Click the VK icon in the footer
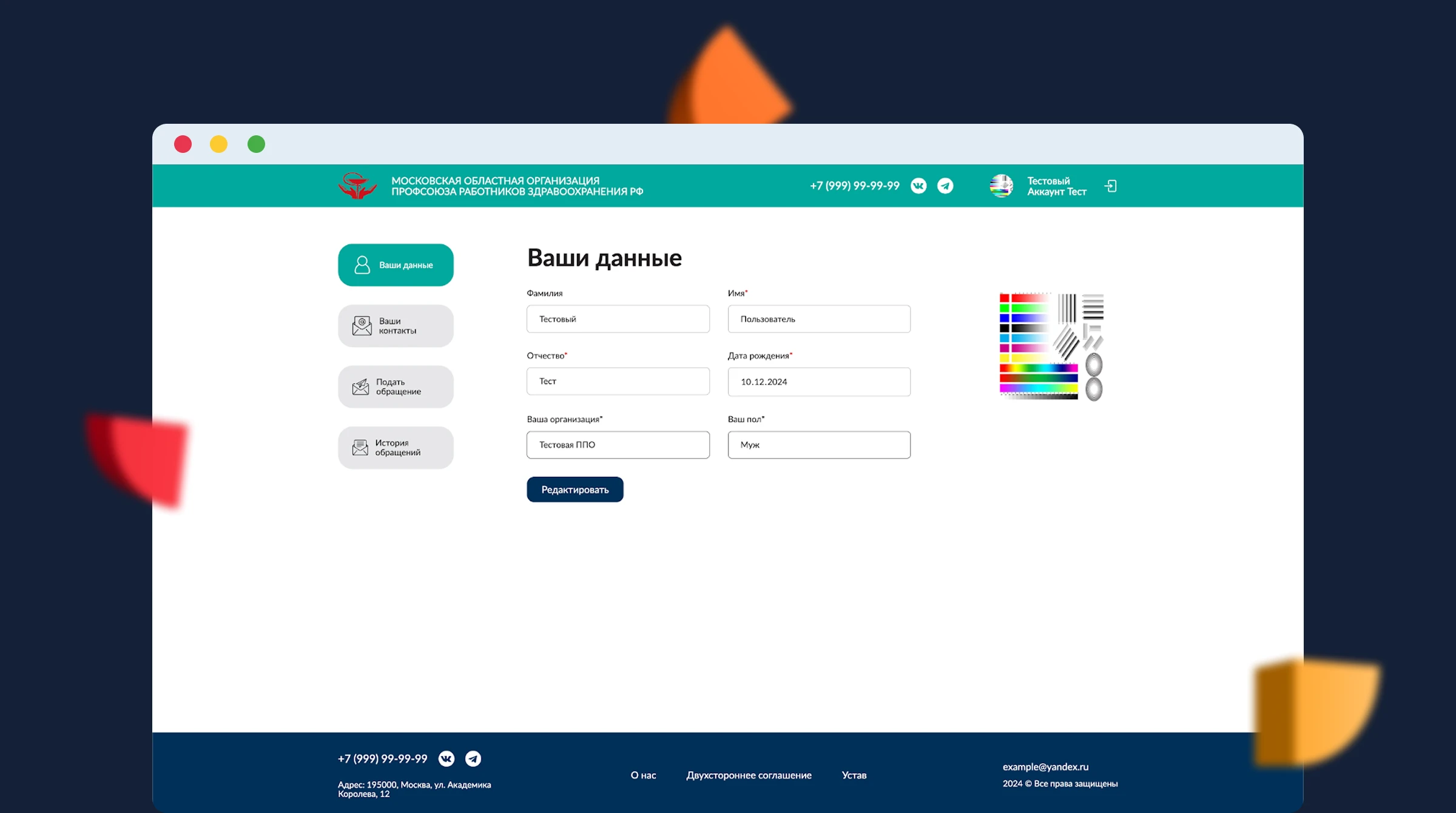 pyautogui.click(x=447, y=758)
